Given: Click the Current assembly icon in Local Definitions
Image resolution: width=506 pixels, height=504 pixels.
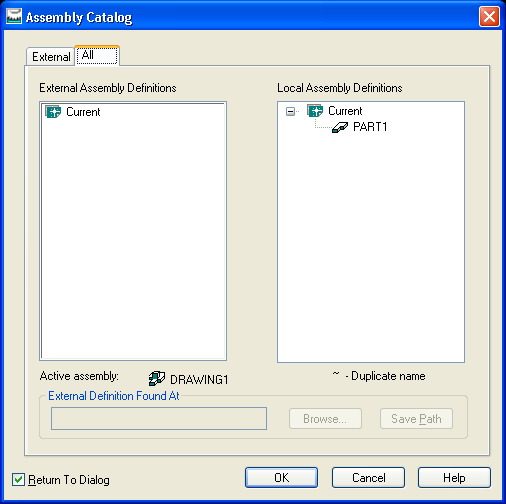Looking at the screenshot, I should (315, 111).
